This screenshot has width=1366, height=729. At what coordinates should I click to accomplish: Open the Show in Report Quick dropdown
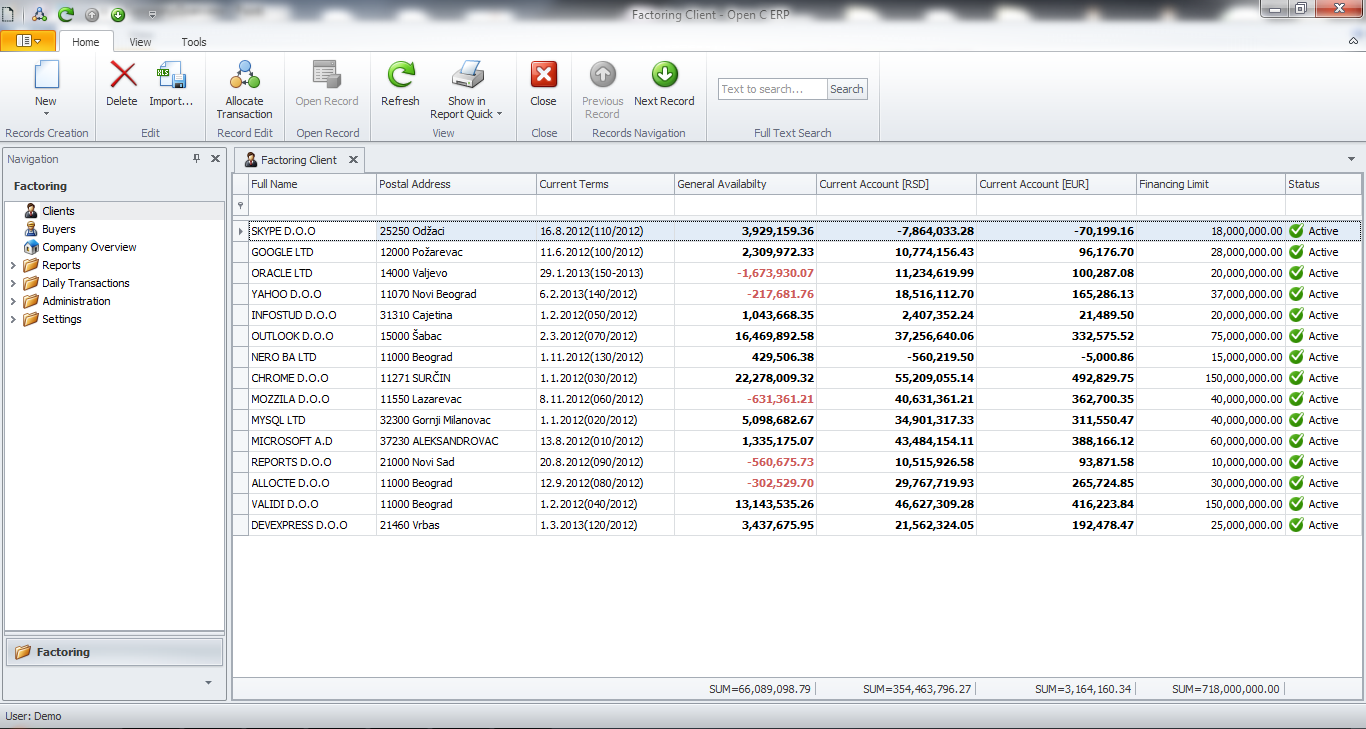click(x=499, y=114)
